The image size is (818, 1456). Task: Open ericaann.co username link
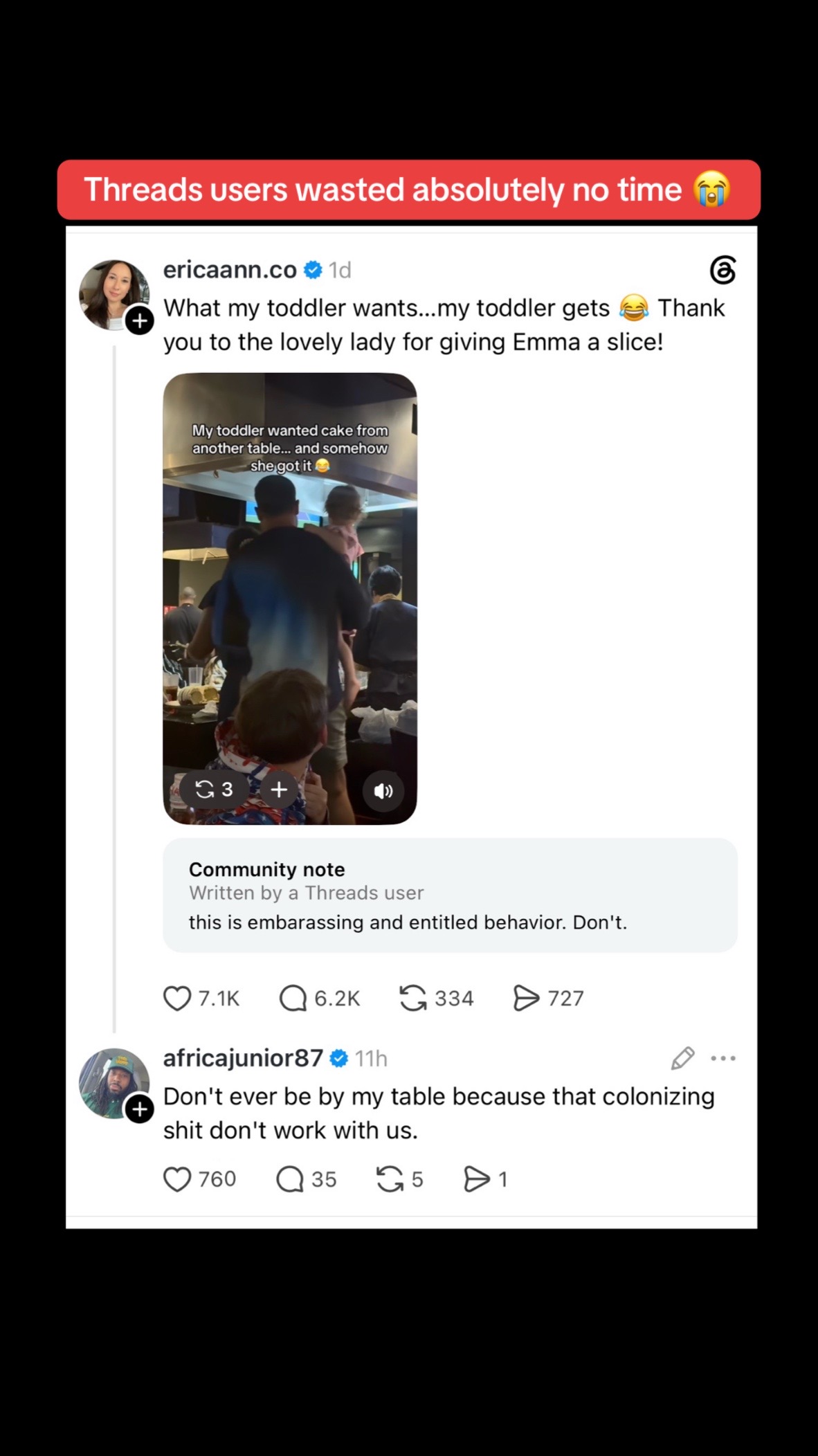point(230,269)
